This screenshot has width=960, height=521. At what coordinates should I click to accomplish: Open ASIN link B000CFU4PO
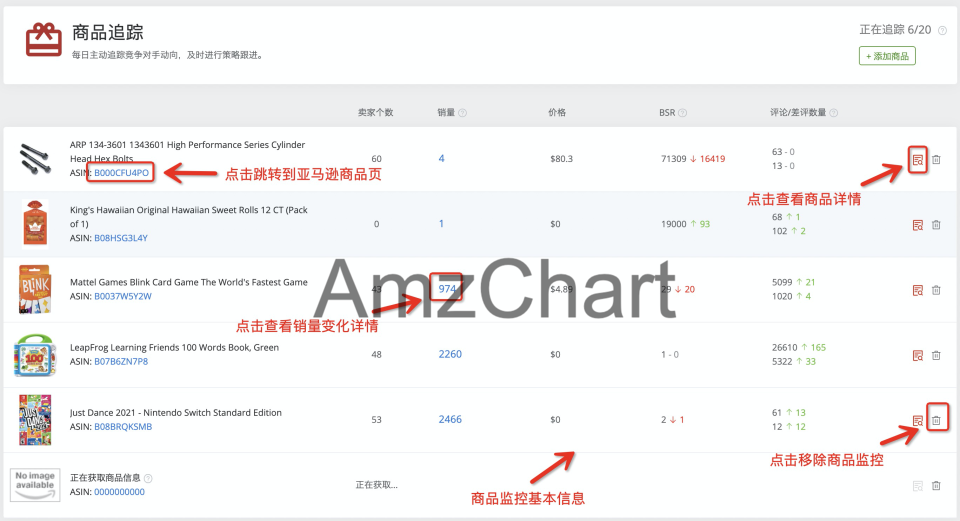click(121, 173)
